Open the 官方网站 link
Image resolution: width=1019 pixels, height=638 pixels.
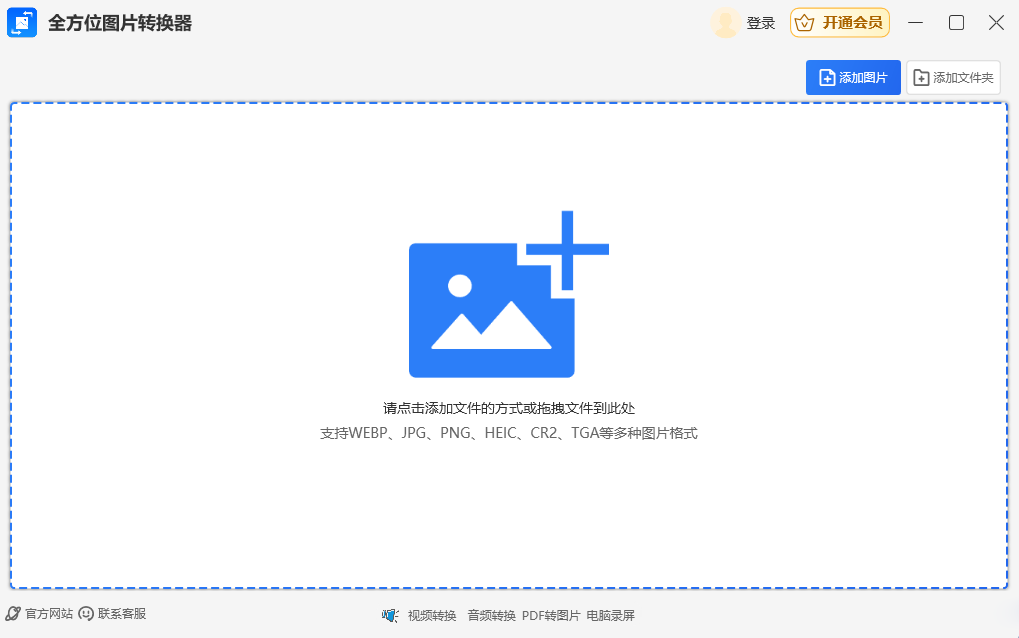tap(49, 613)
